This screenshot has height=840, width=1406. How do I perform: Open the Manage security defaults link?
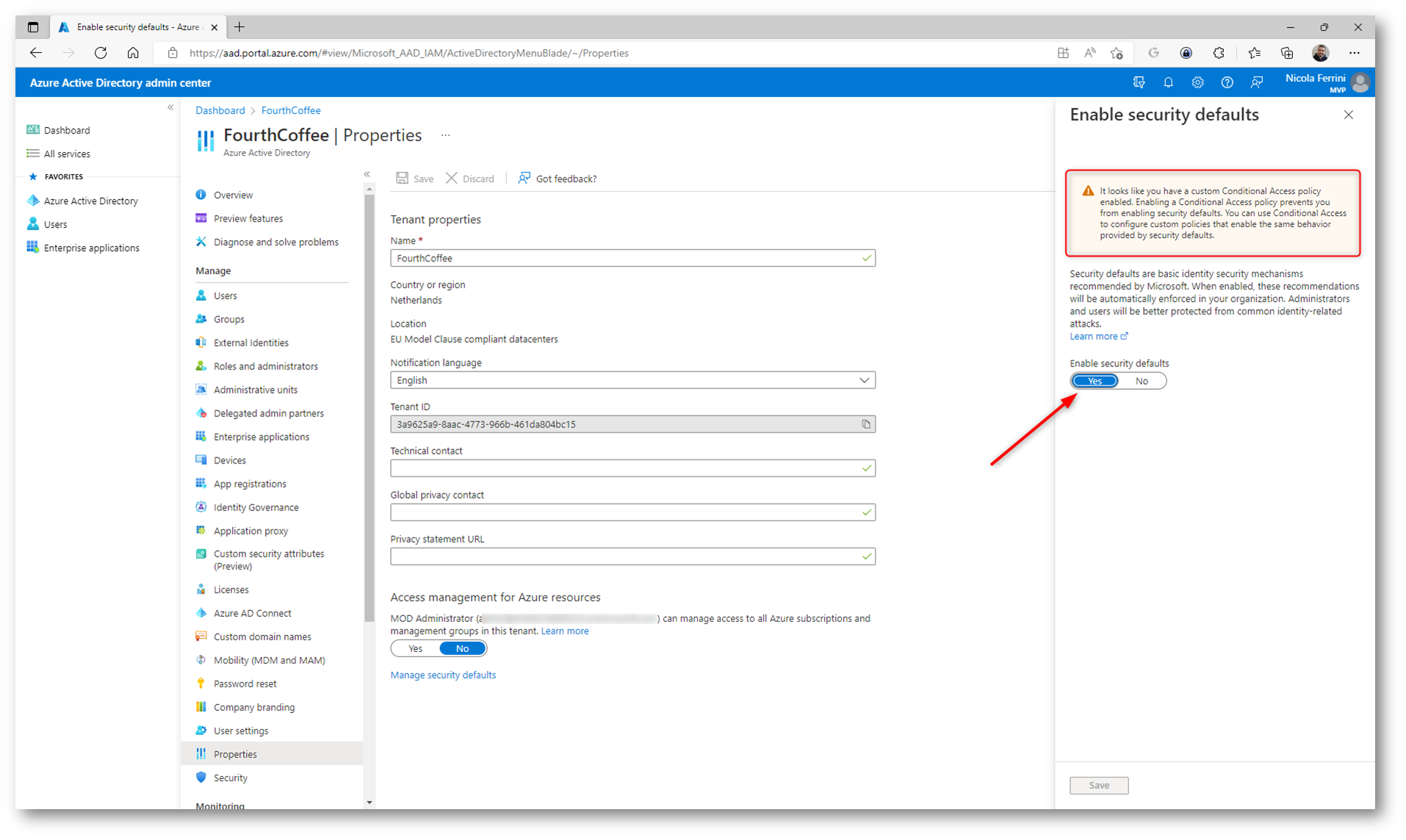[442, 675]
